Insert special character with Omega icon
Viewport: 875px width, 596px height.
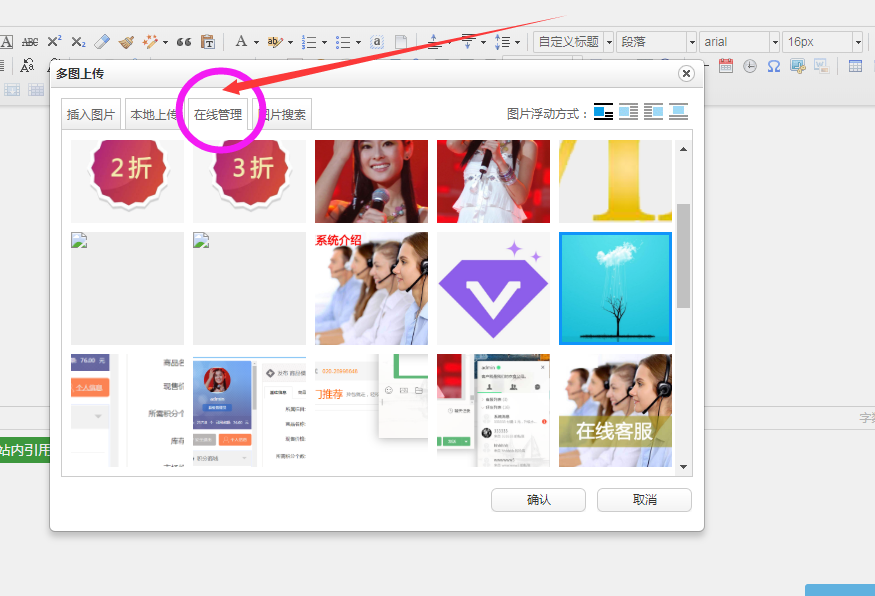[774, 66]
